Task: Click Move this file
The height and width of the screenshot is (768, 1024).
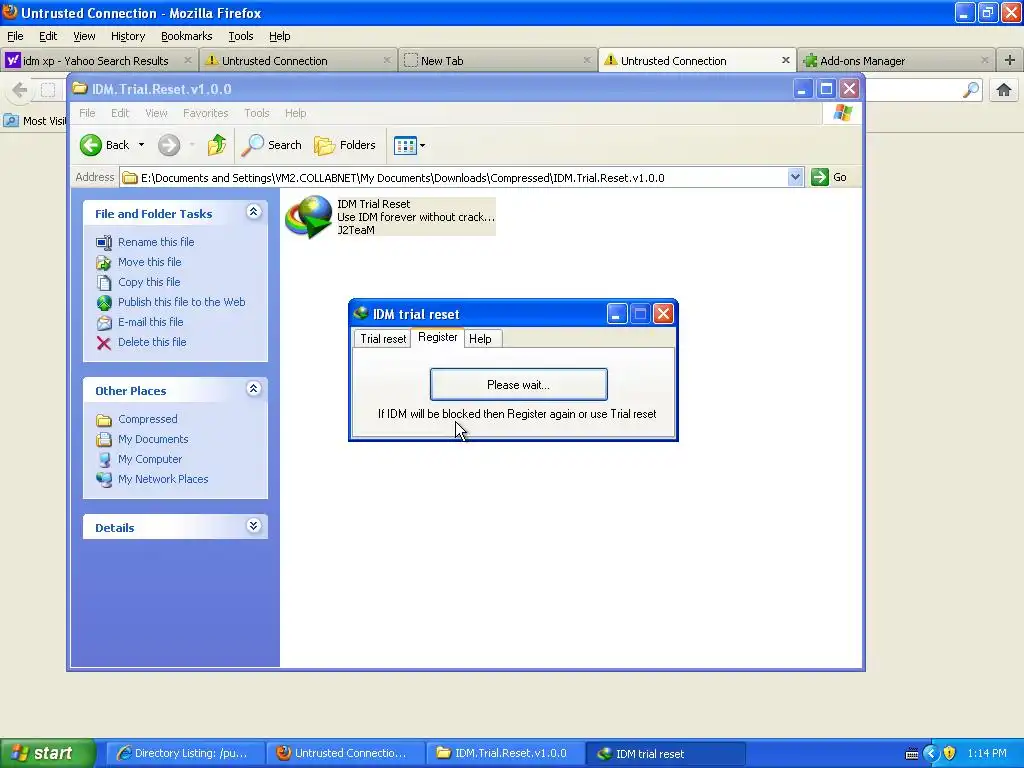Action: 150,262
